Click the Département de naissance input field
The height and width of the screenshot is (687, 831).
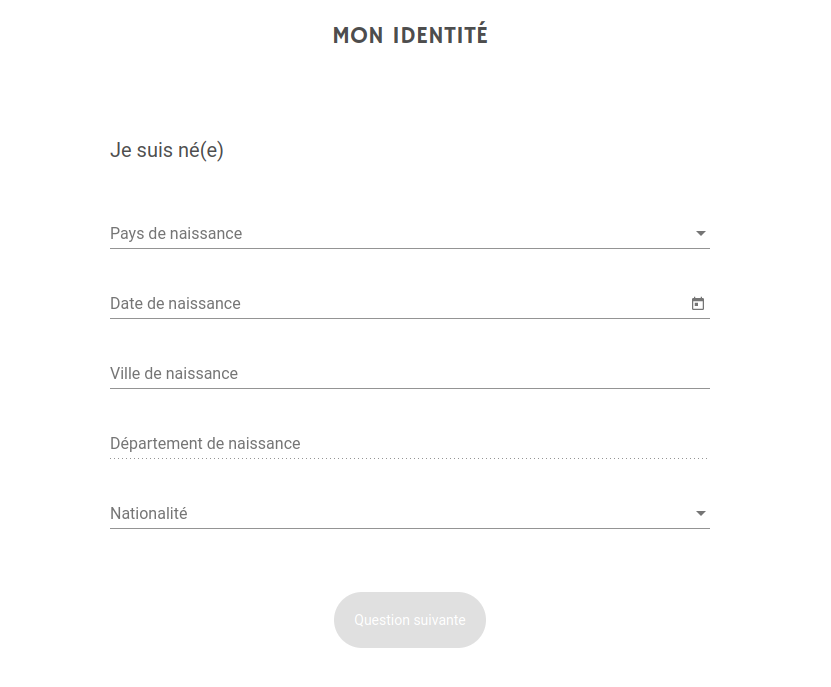click(400, 443)
